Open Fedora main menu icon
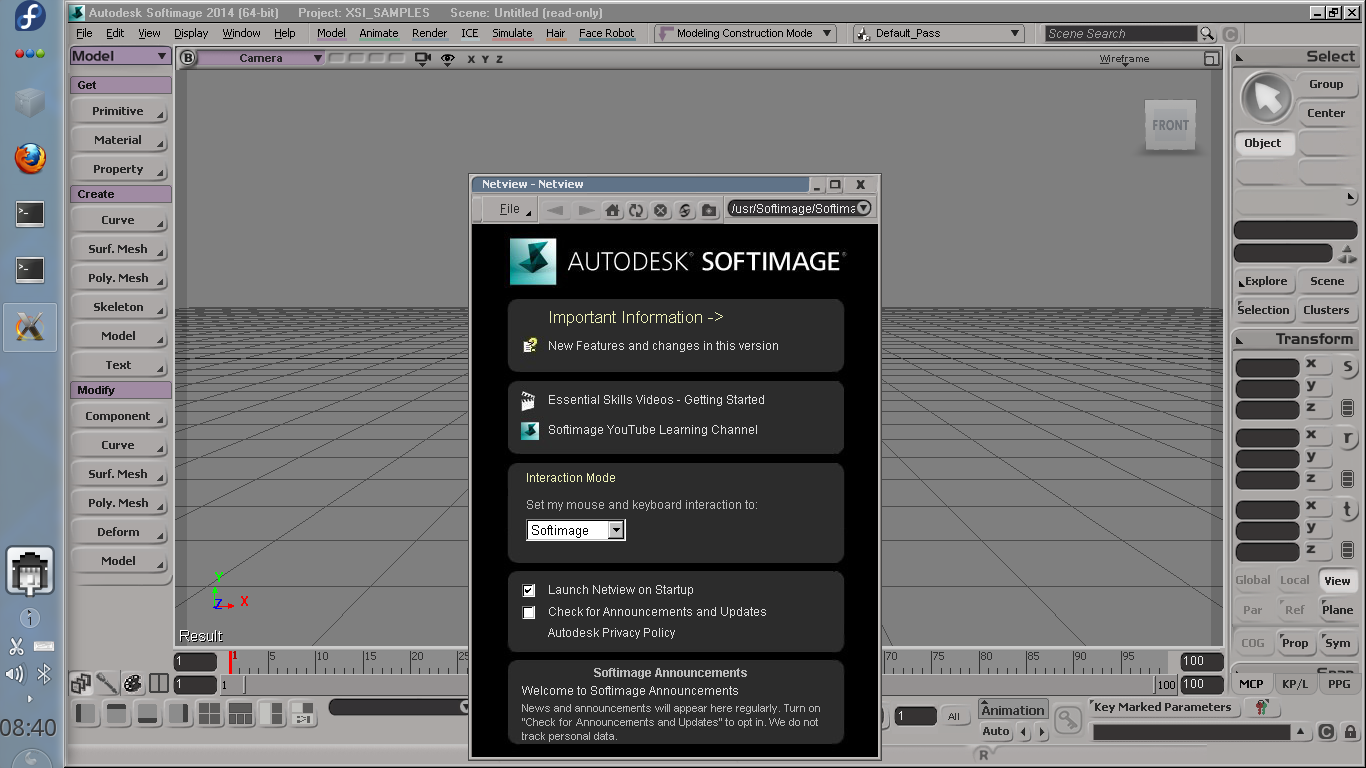The image size is (1366, 768). coord(30,18)
